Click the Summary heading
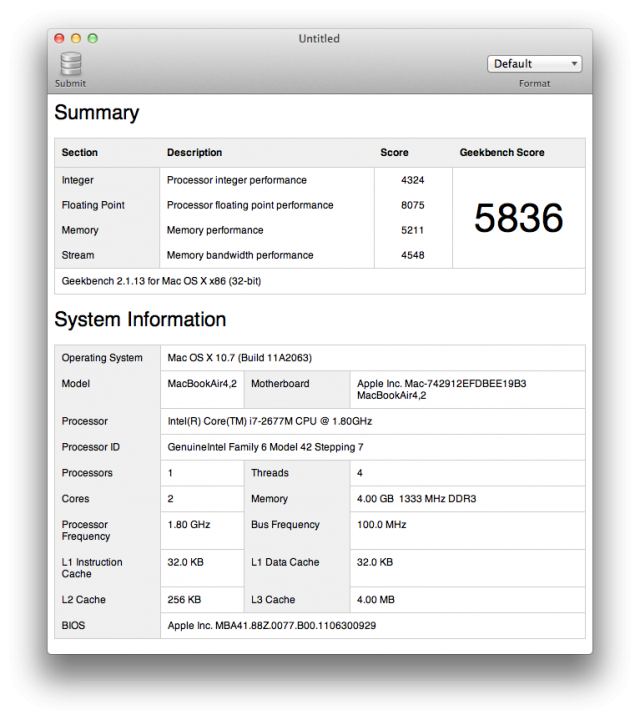Image resolution: width=640 pixels, height=721 pixels. tap(97, 113)
